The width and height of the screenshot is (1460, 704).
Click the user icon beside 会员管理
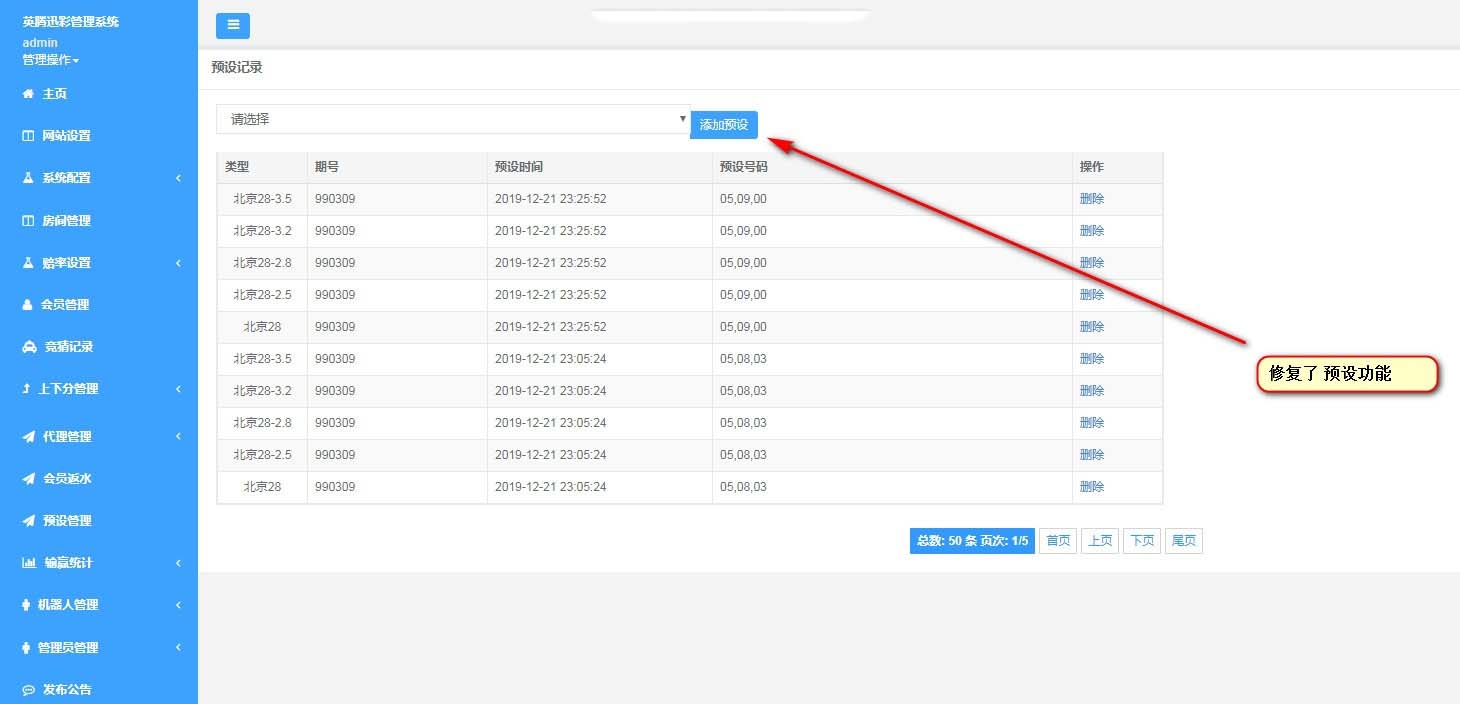tap(28, 305)
